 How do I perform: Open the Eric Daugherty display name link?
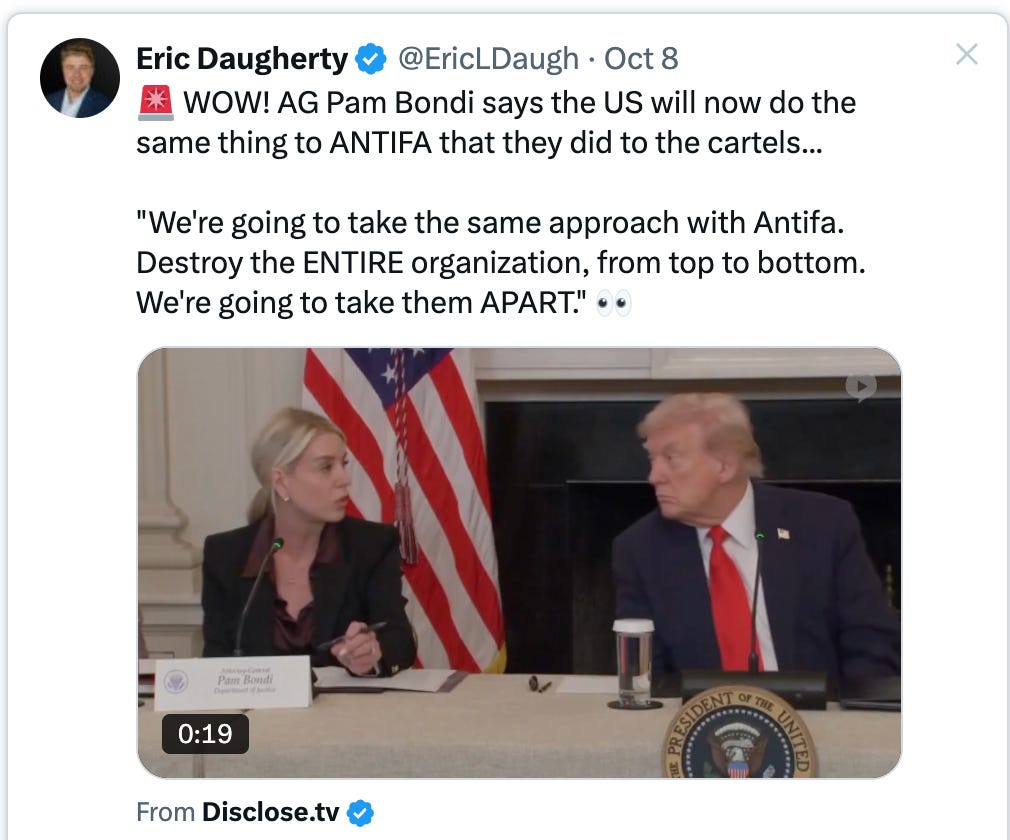tap(242, 59)
